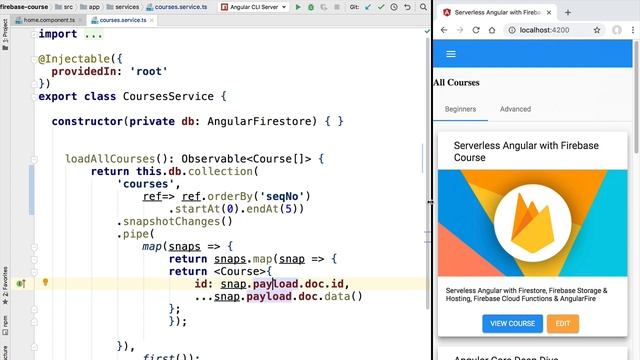This screenshot has height=360, width=640.
Task: Click browser home icon
Action: [492, 30]
